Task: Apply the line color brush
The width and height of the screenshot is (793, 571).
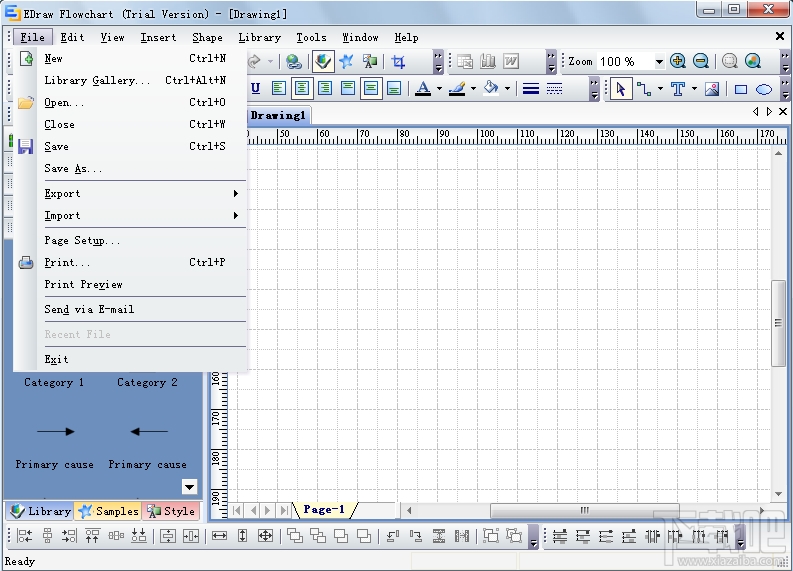Action: click(457, 89)
